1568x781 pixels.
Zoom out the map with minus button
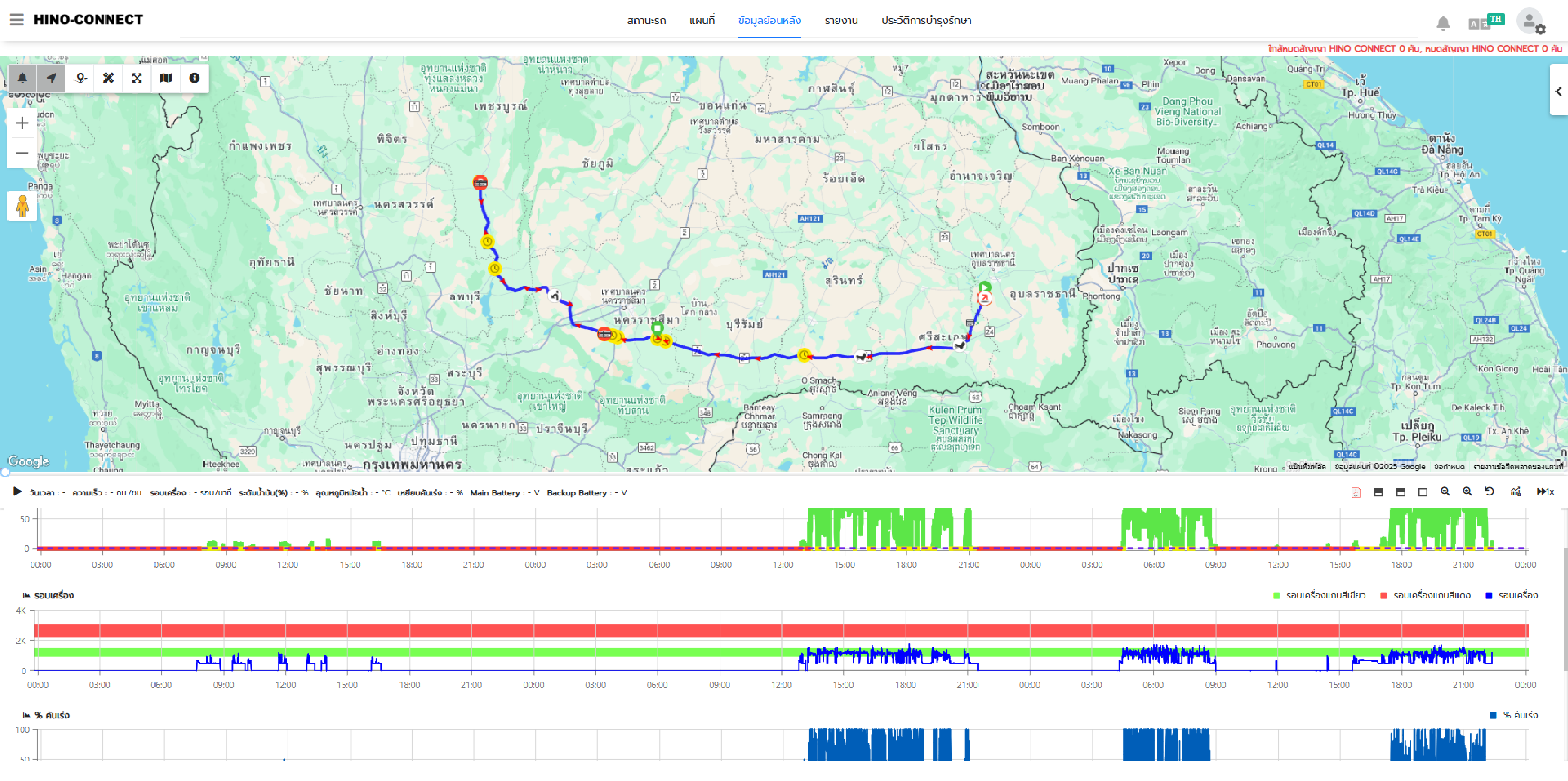tap(22, 153)
